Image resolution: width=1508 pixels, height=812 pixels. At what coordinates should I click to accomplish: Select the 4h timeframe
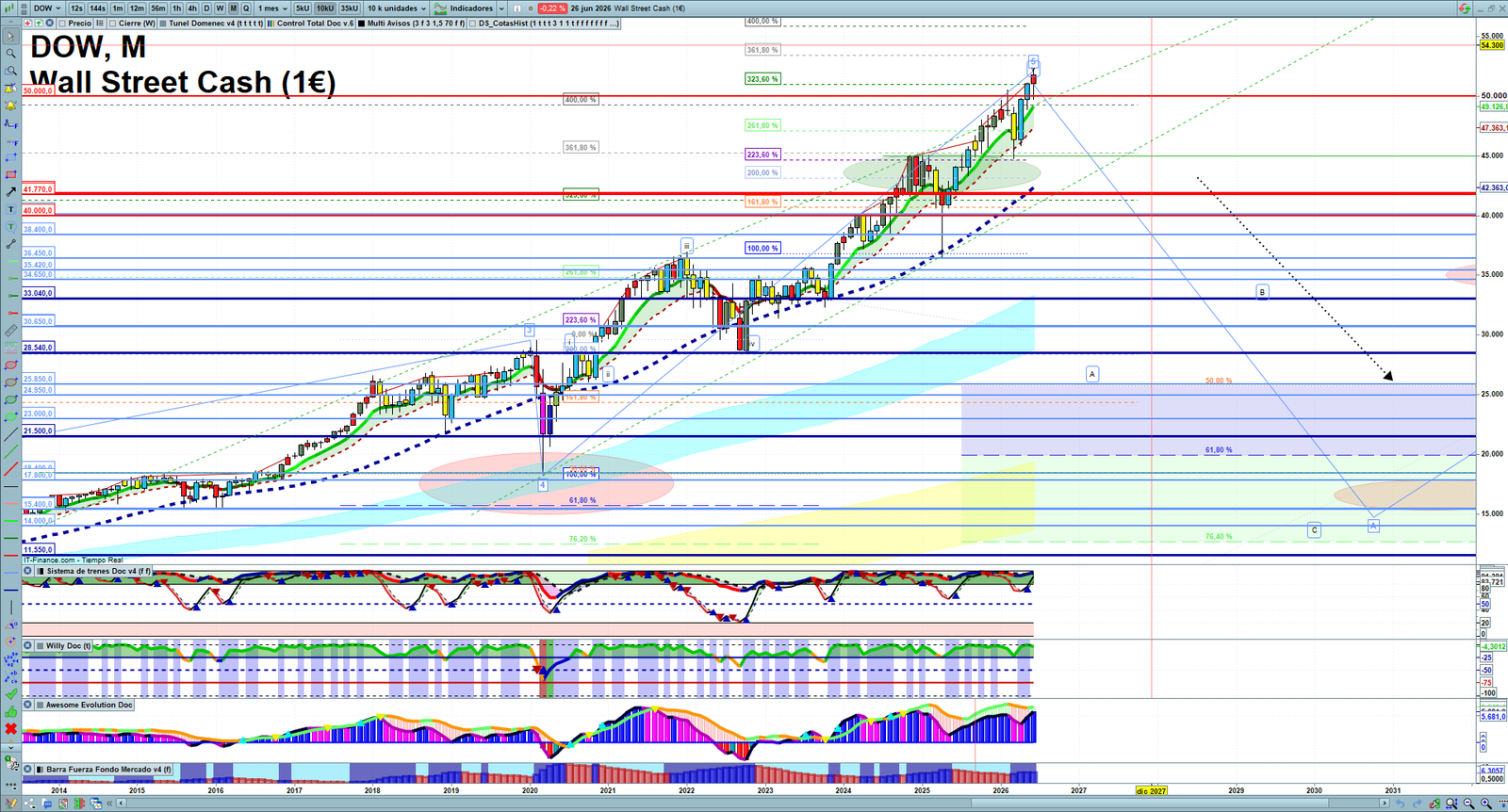pos(192,8)
